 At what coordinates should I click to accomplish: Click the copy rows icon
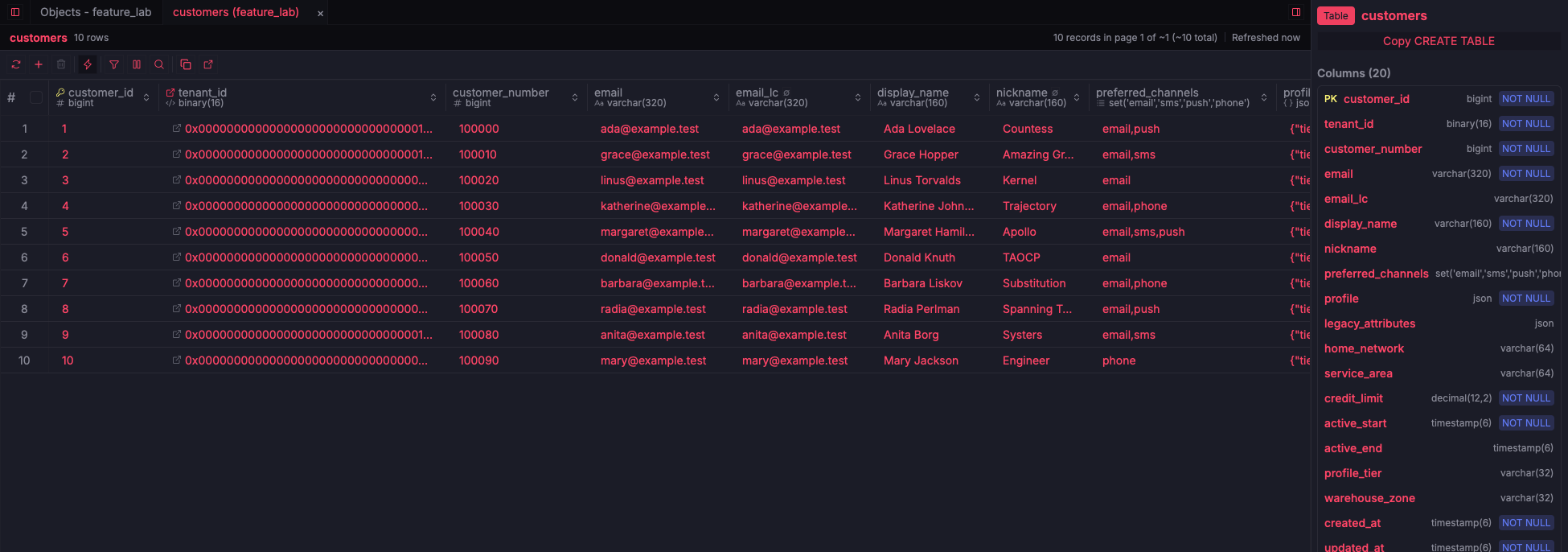[186, 64]
